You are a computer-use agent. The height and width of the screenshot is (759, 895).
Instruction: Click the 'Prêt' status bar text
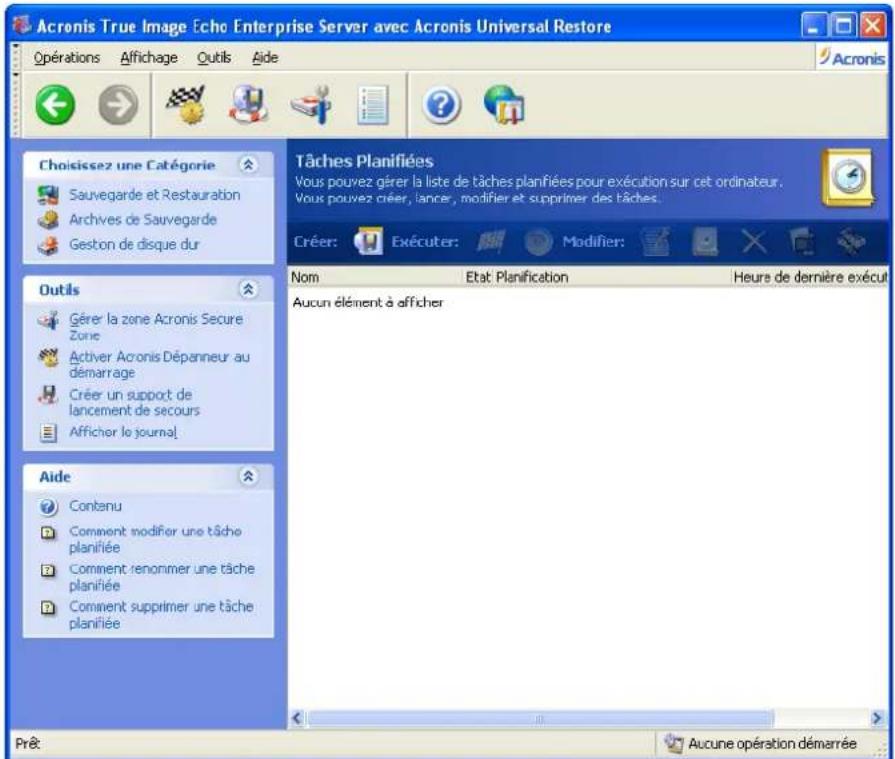tap(27, 744)
